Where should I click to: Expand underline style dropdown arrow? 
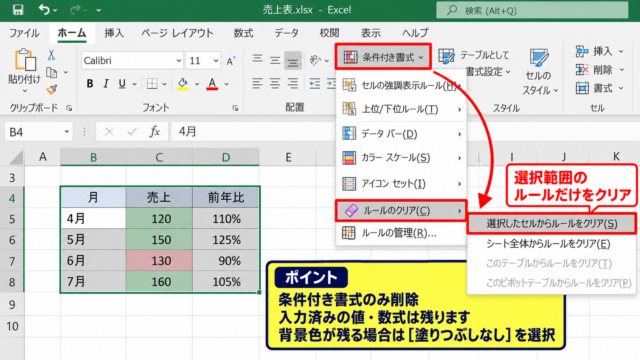coord(134,84)
